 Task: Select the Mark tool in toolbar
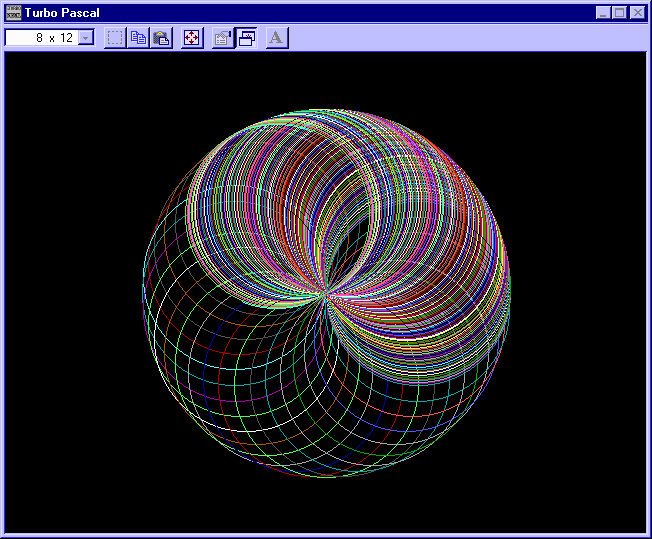115,38
